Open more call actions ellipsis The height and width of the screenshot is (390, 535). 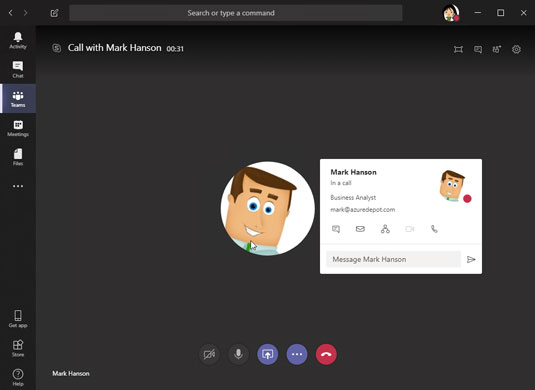click(297, 354)
